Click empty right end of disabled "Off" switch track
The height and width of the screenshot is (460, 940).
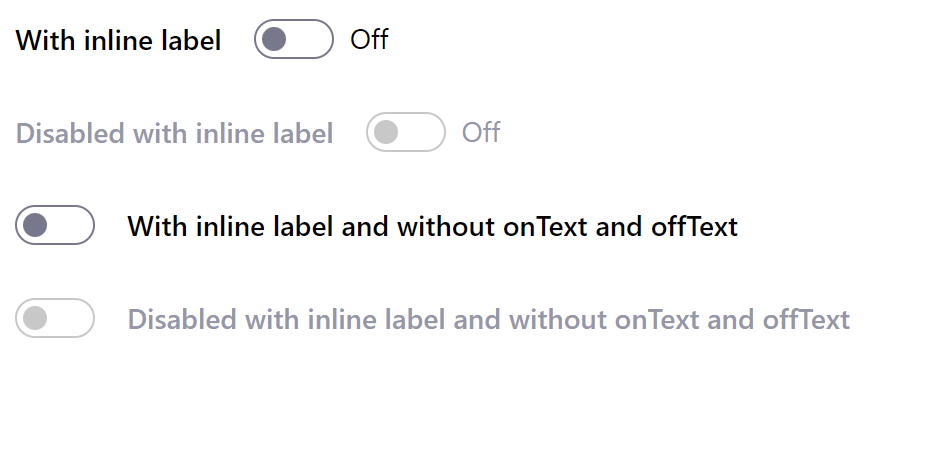point(426,132)
